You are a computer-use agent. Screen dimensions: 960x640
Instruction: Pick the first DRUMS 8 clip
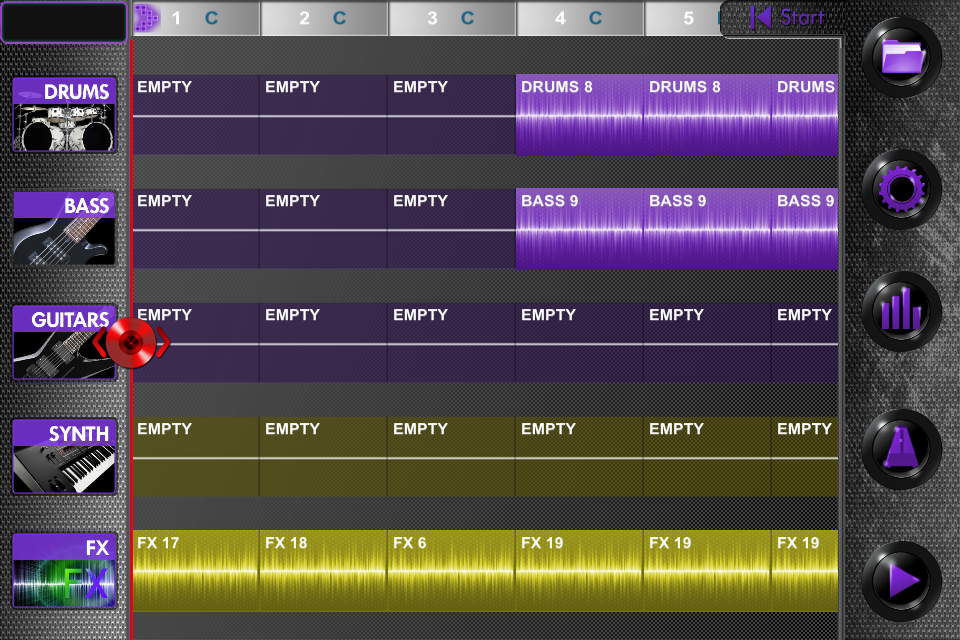tap(580, 115)
